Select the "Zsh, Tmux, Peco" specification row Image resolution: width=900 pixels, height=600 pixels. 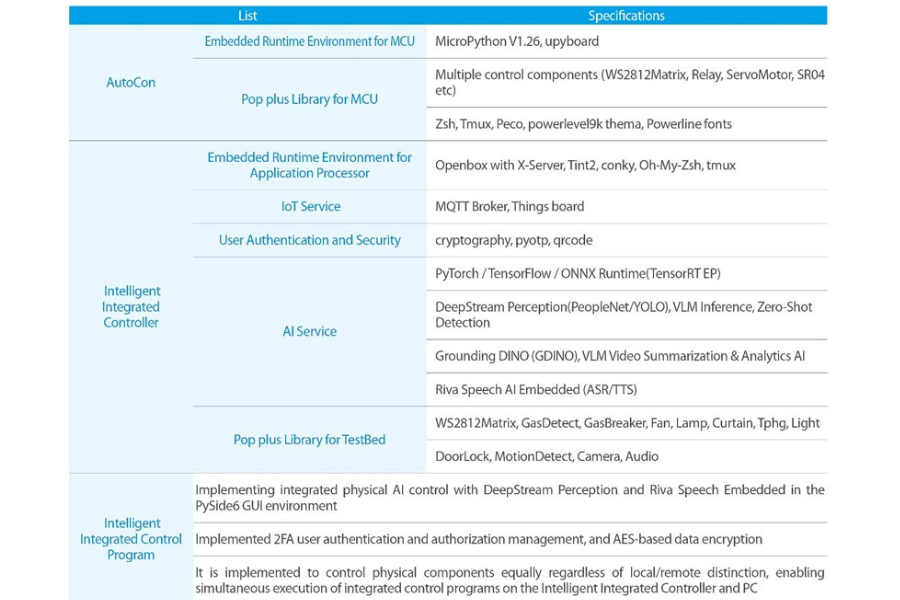pos(583,124)
